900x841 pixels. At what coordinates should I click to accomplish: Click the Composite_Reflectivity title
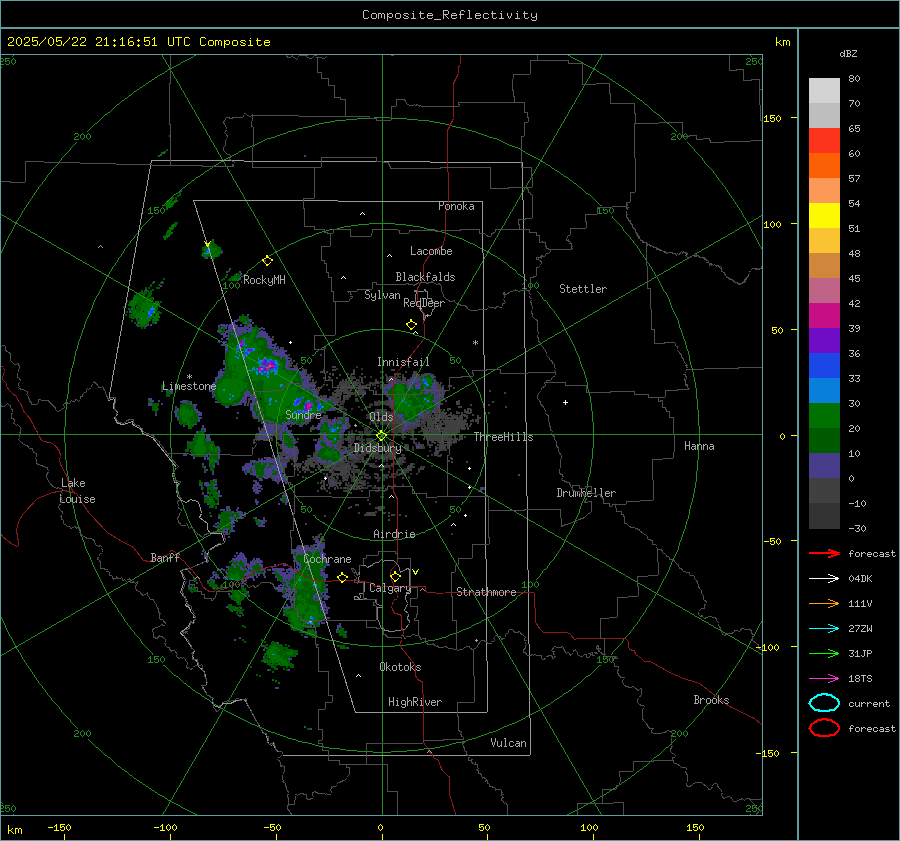click(450, 15)
